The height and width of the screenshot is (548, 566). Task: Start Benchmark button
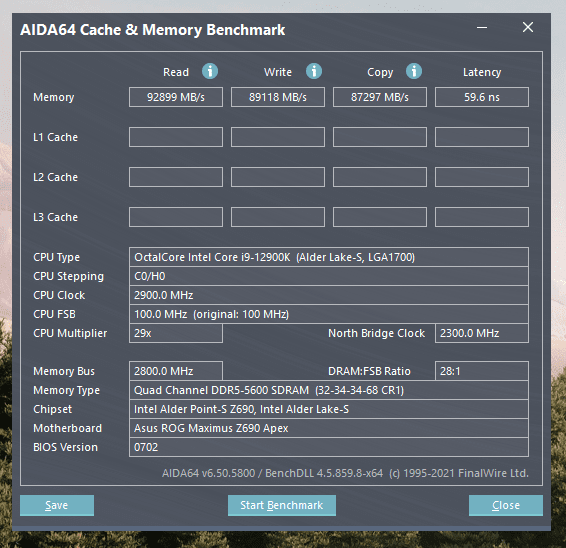point(282,505)
